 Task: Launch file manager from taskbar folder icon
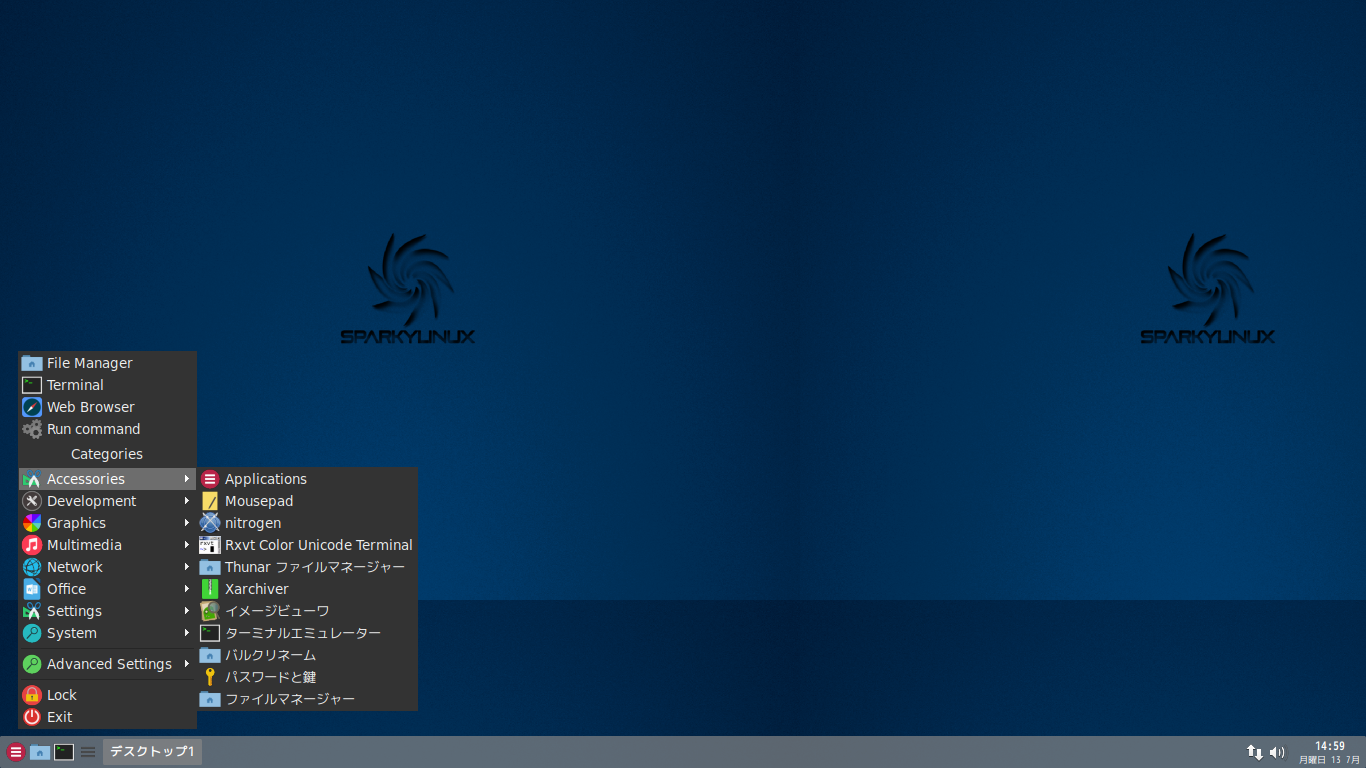click(40, 752)
